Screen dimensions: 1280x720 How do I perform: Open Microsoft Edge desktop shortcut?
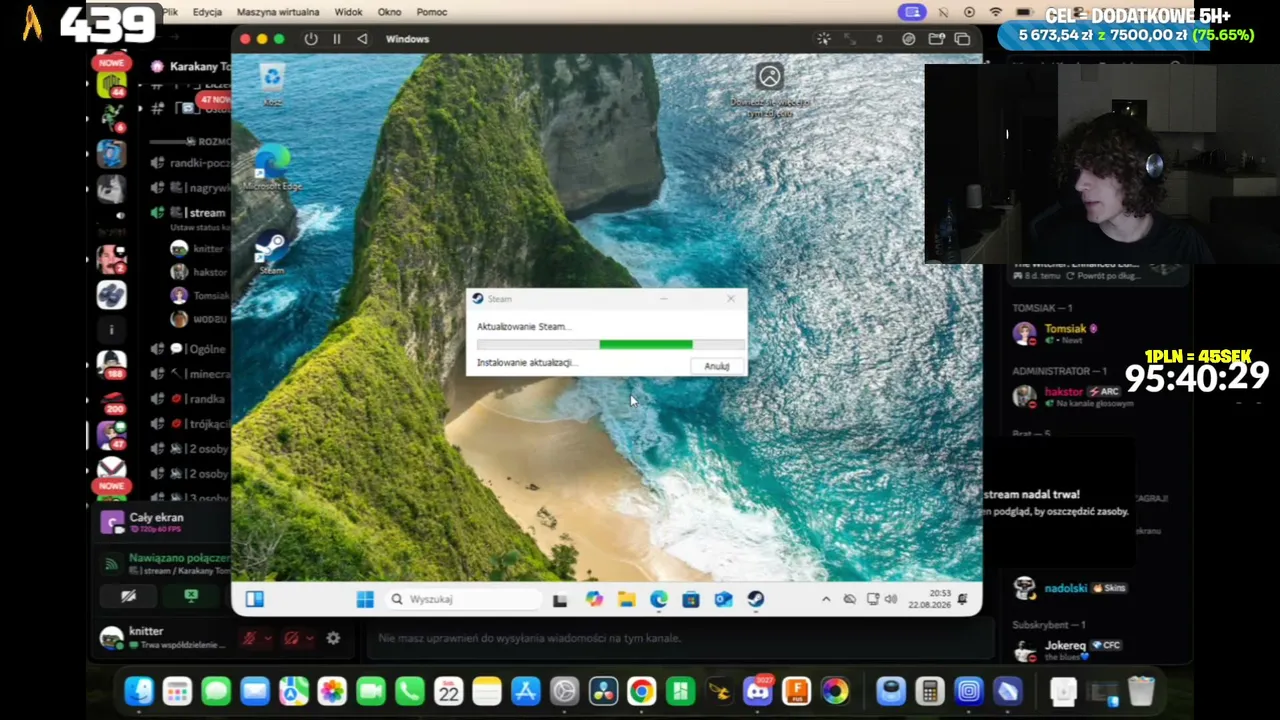272,167
